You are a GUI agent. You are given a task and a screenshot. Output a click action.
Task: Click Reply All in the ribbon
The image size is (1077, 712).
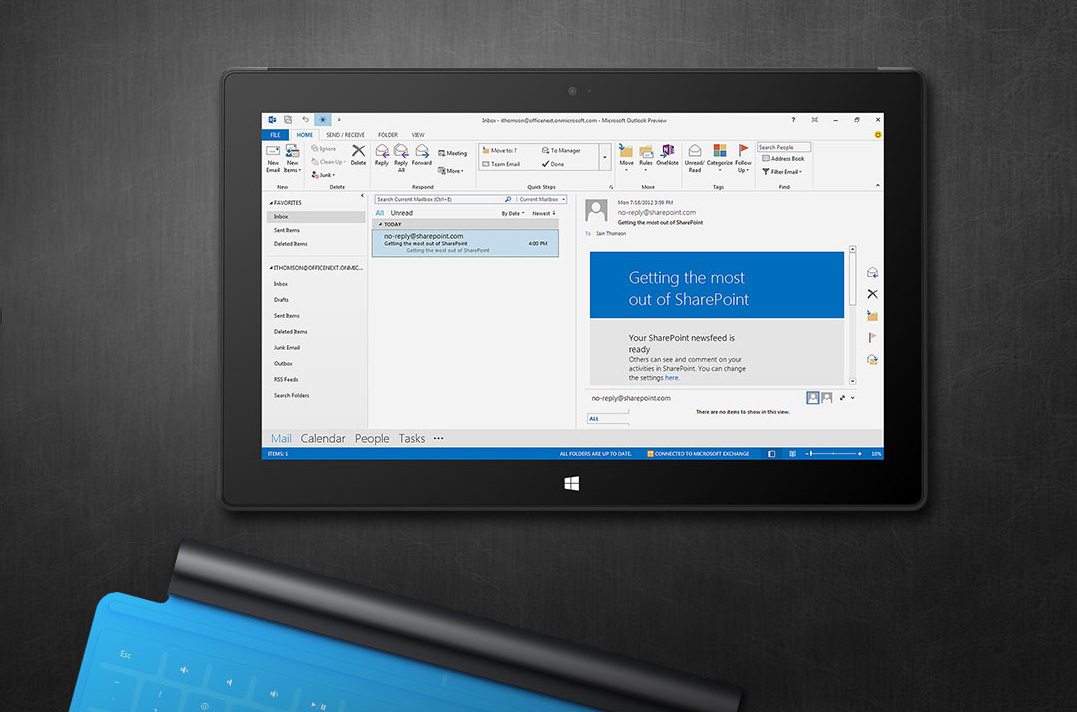(401, 158)
